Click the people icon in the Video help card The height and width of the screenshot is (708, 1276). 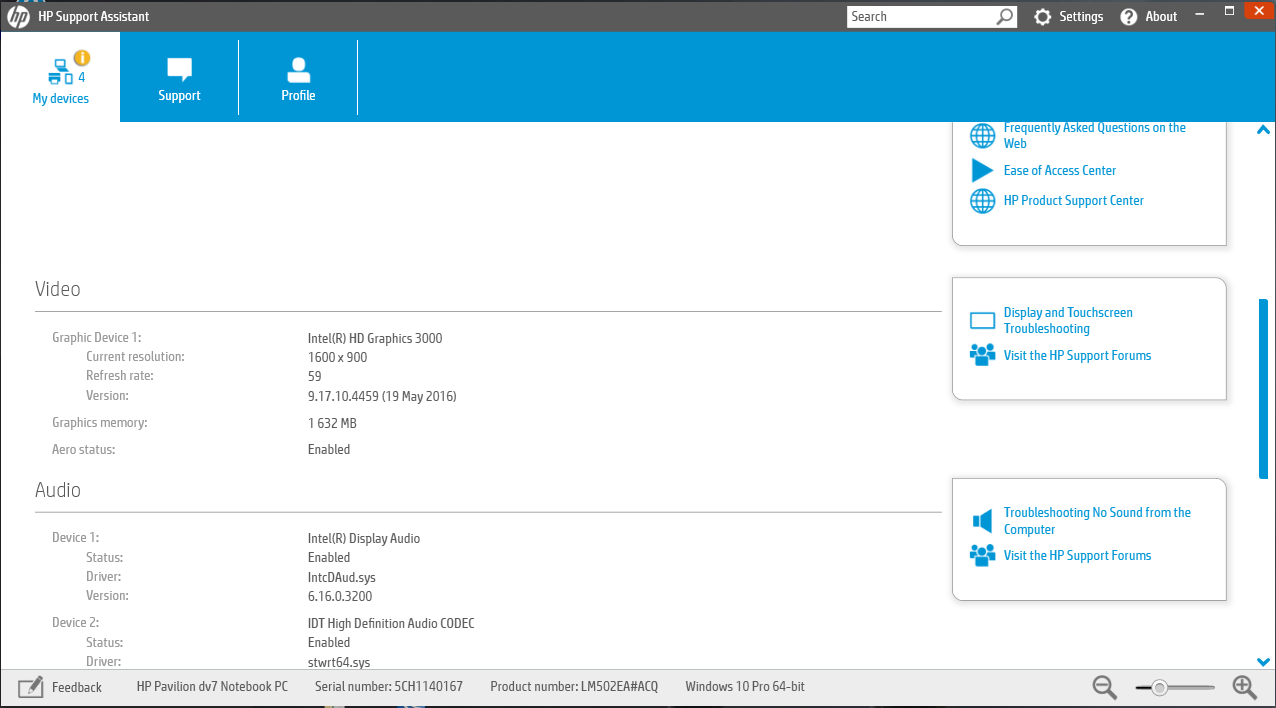tap(983, 355)
